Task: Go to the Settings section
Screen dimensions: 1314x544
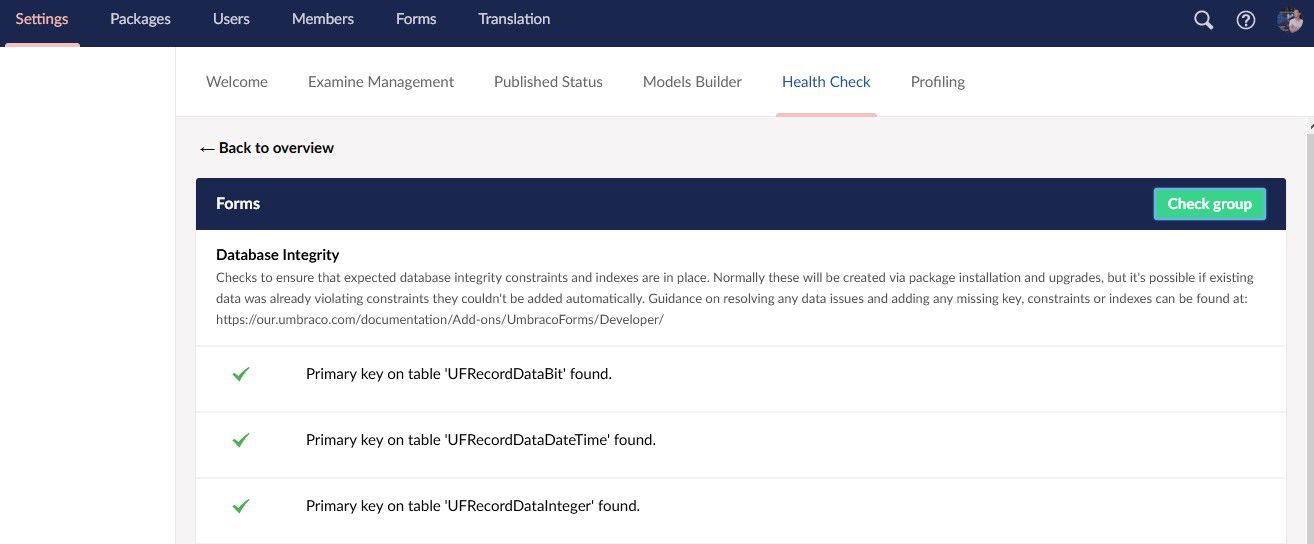Action: point(42,19)
